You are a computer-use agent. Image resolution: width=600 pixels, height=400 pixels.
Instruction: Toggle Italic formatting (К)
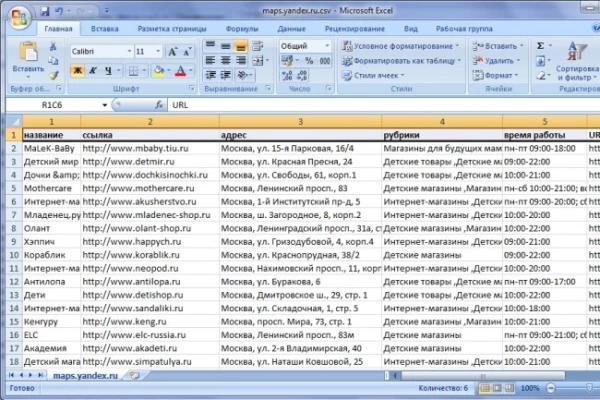pyautogui.click(x=93, y=71)
